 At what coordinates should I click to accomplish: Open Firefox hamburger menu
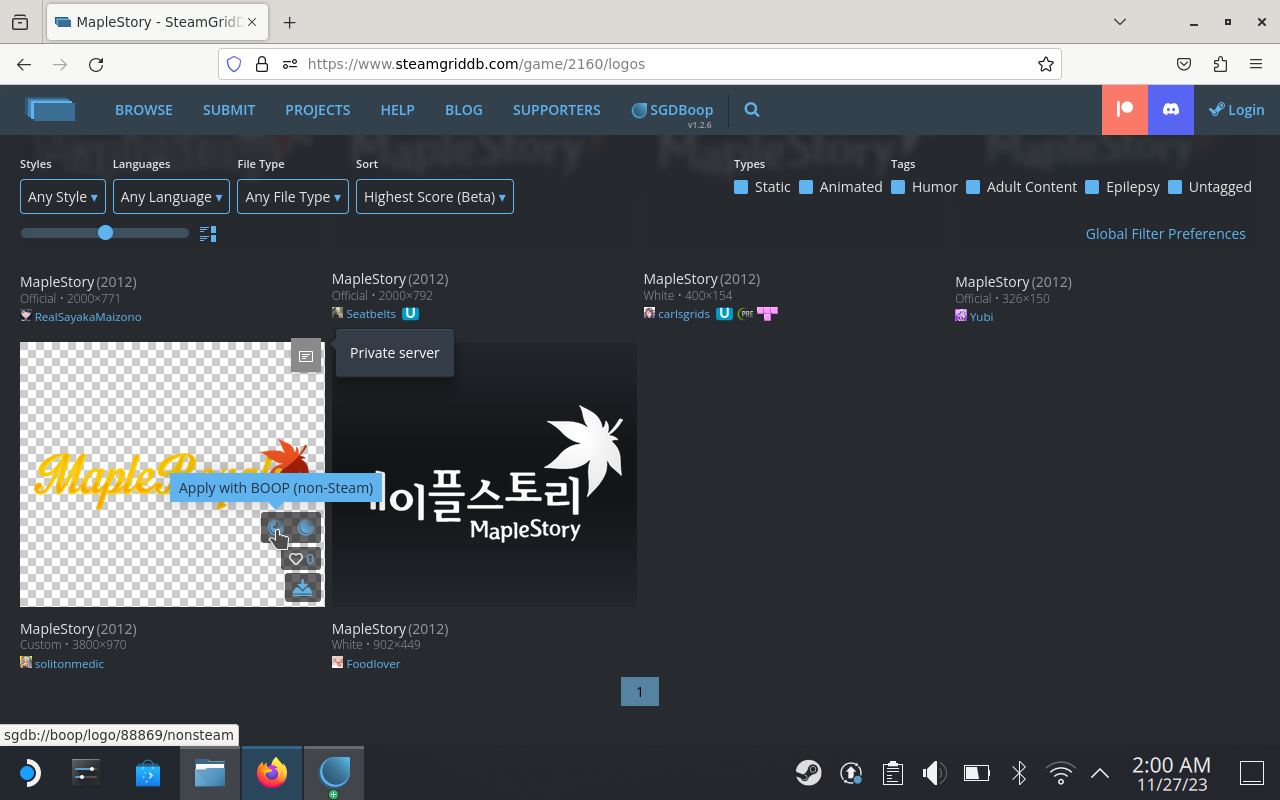1256,64
